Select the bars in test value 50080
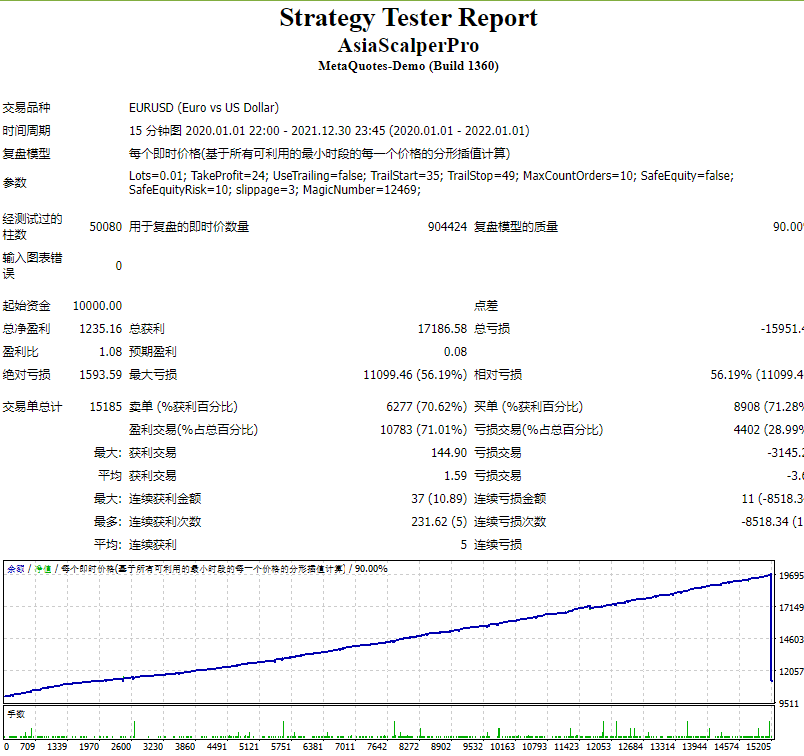804x756 pixels. (105, 227)
